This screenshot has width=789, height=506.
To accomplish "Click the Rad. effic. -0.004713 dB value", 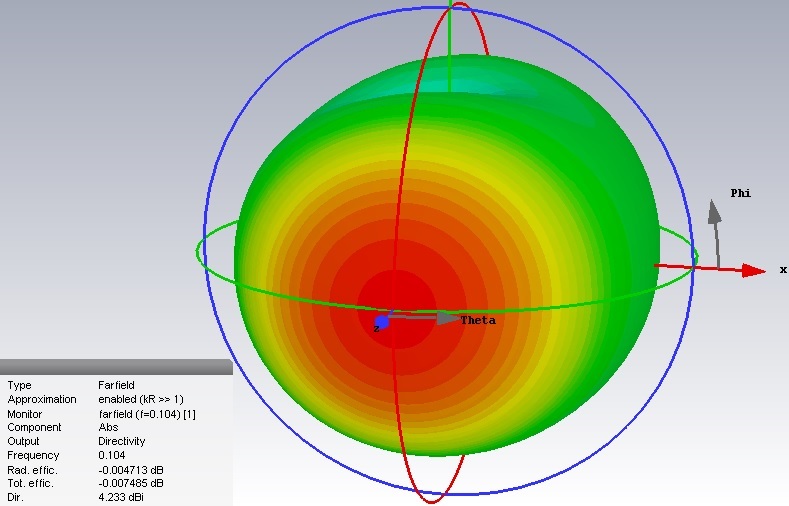I will pos(130,469).
